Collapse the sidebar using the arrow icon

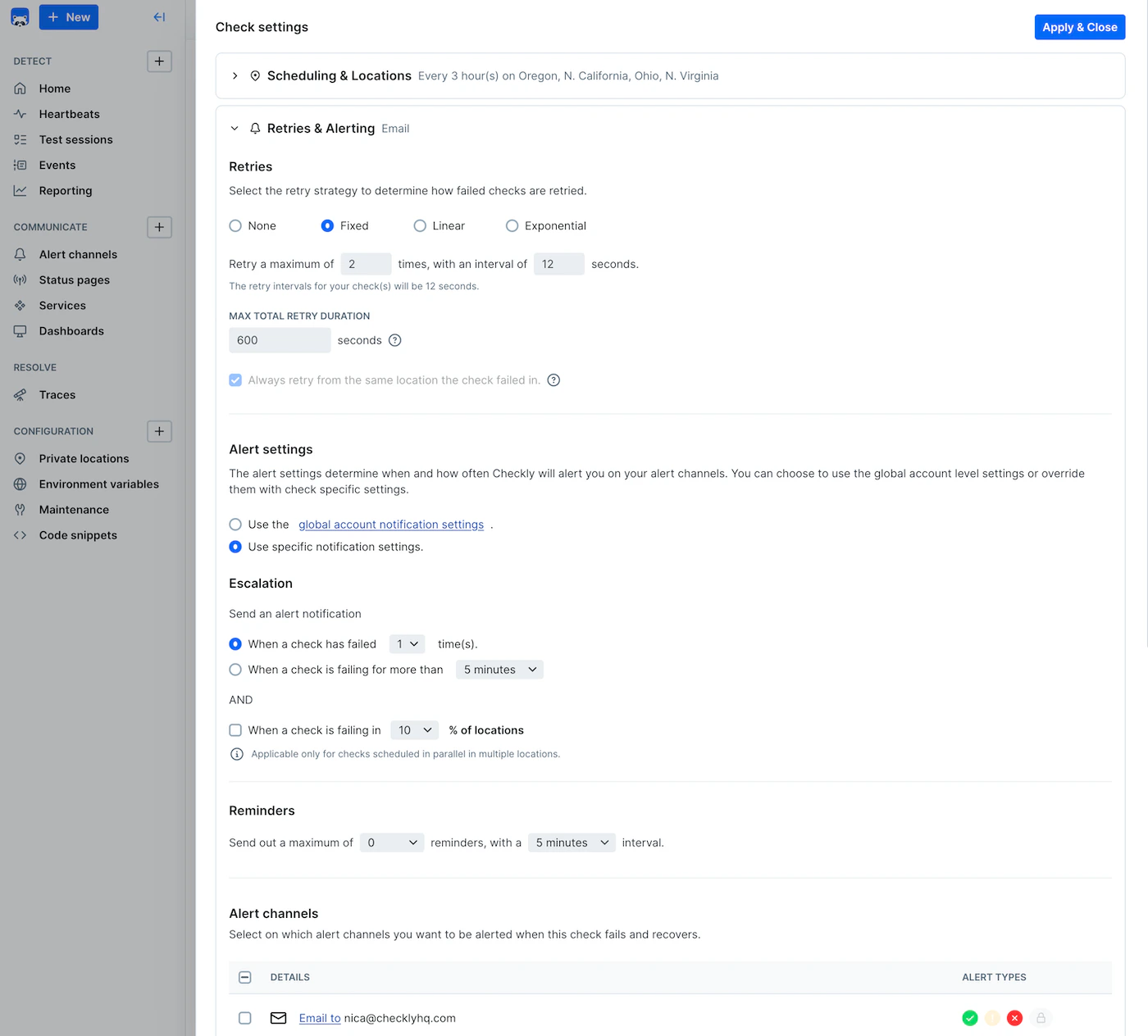[x=159, y=16]
